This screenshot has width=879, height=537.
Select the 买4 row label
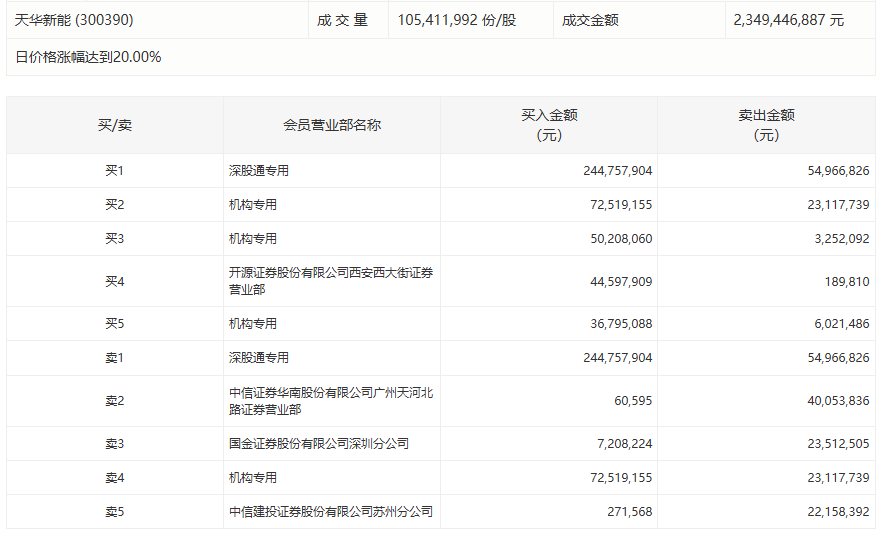click(x=114, y=281)
